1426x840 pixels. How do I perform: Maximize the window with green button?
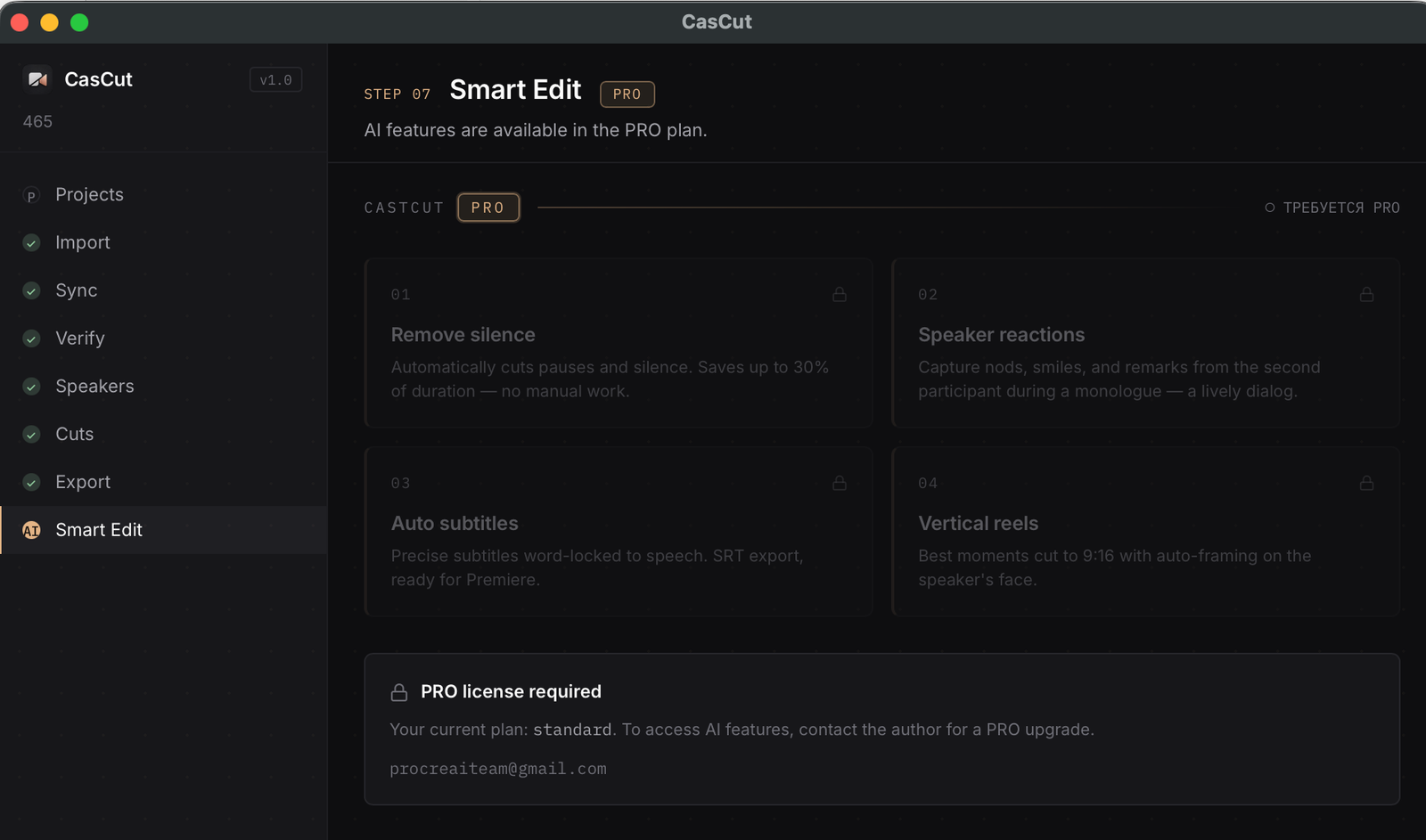pos(79,22)
